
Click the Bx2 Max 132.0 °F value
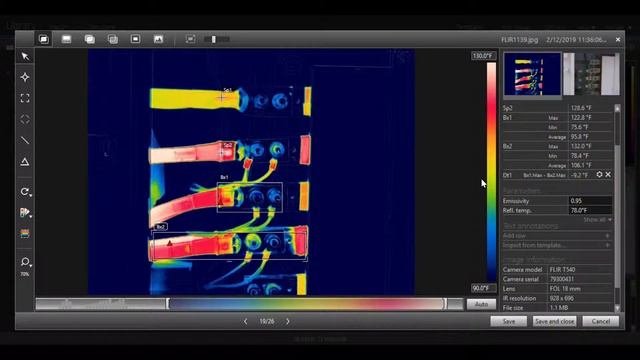(x=581, y=146)
